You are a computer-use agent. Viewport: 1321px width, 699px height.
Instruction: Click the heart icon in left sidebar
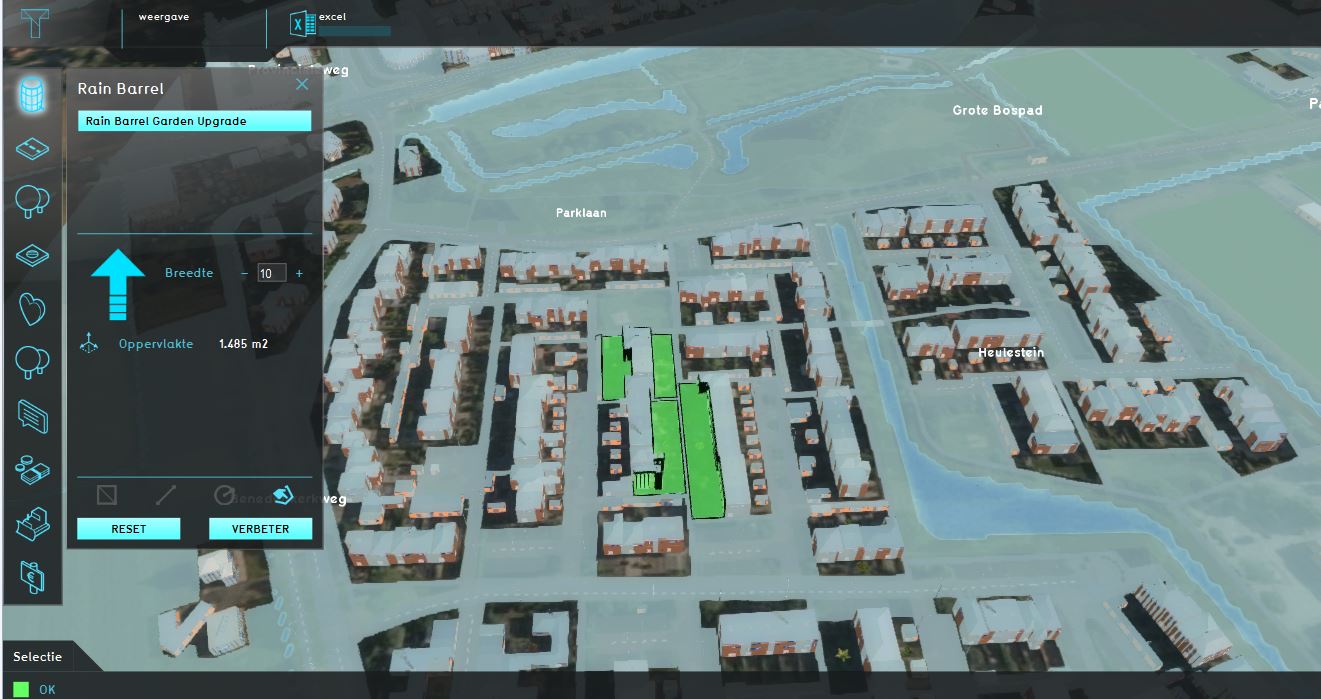[x=32, y=309]
